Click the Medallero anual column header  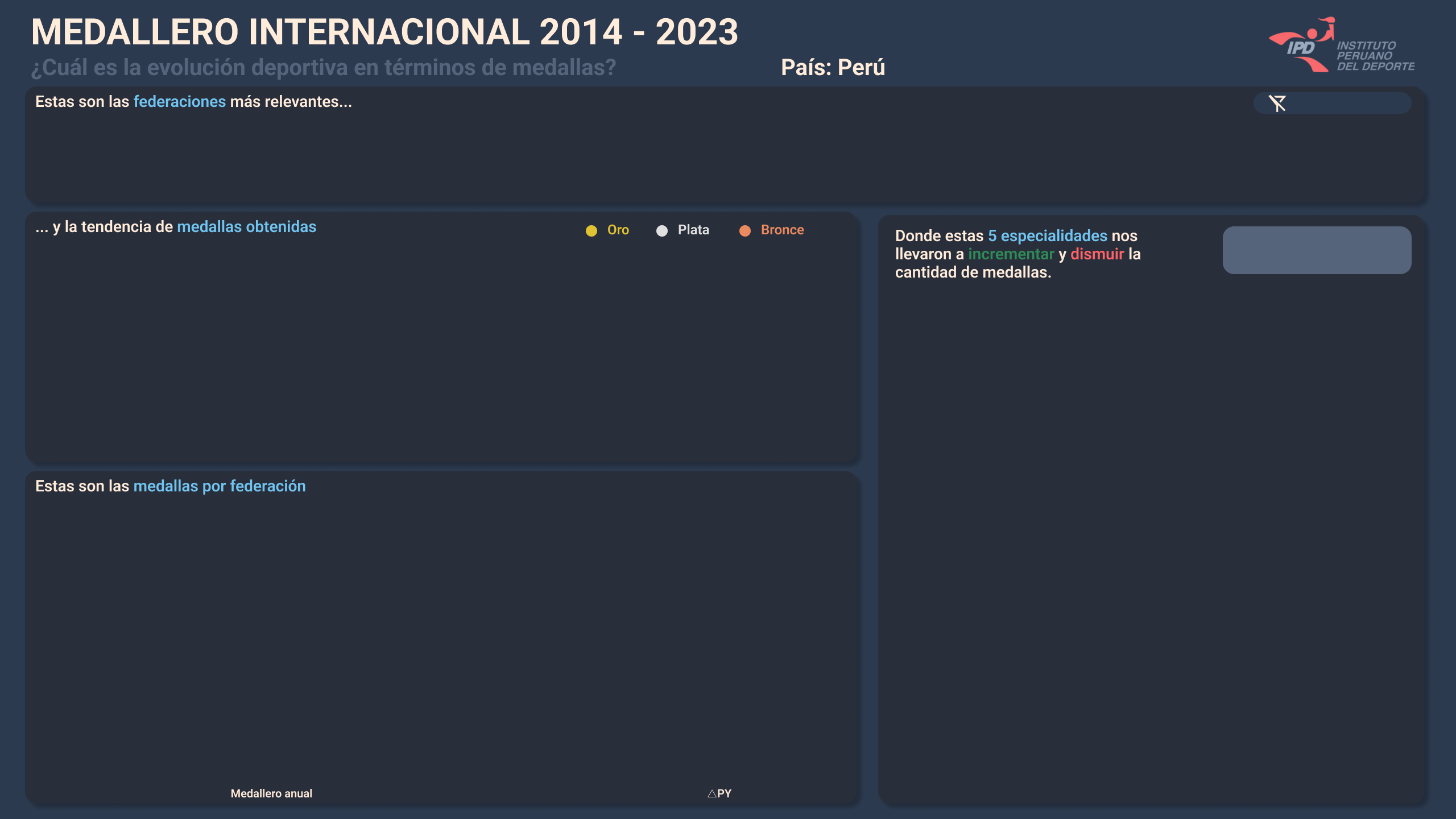(271, 793)
